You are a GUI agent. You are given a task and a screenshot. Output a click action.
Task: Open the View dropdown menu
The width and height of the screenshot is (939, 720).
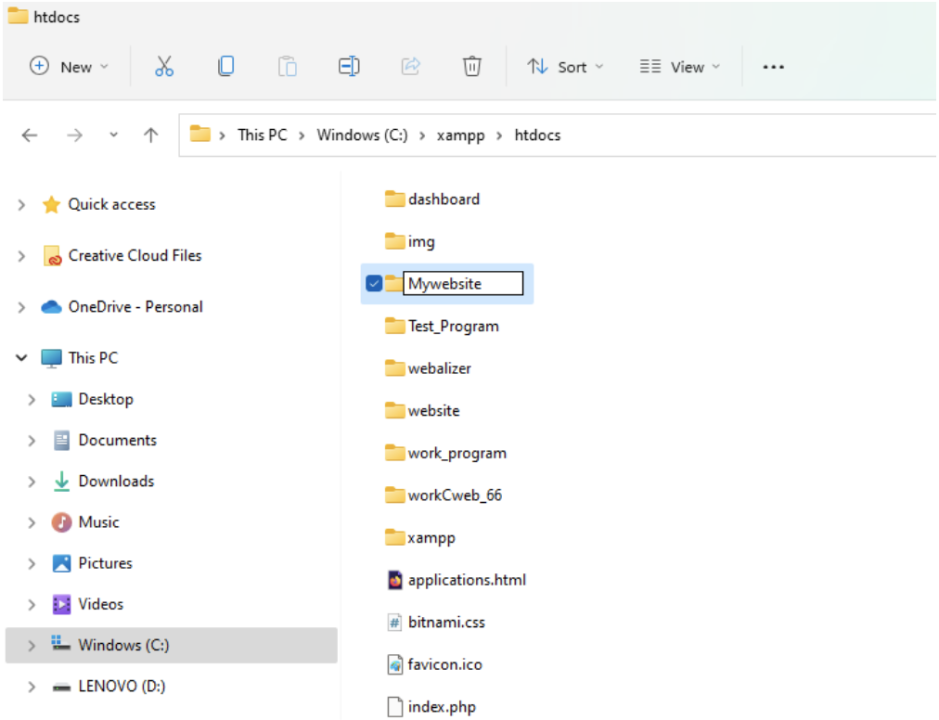[680, 67]
